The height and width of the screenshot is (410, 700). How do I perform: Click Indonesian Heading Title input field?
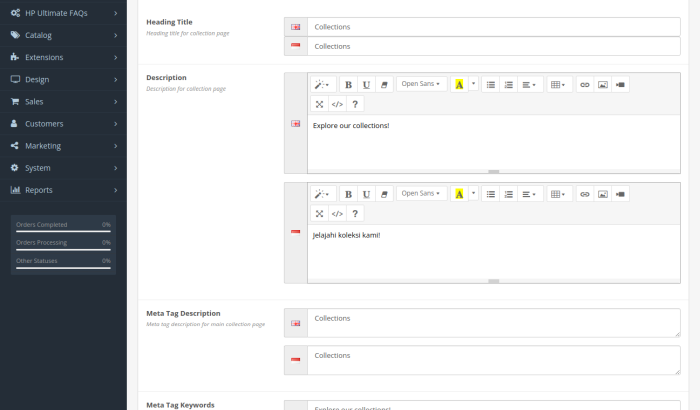(x=494, y=46)
